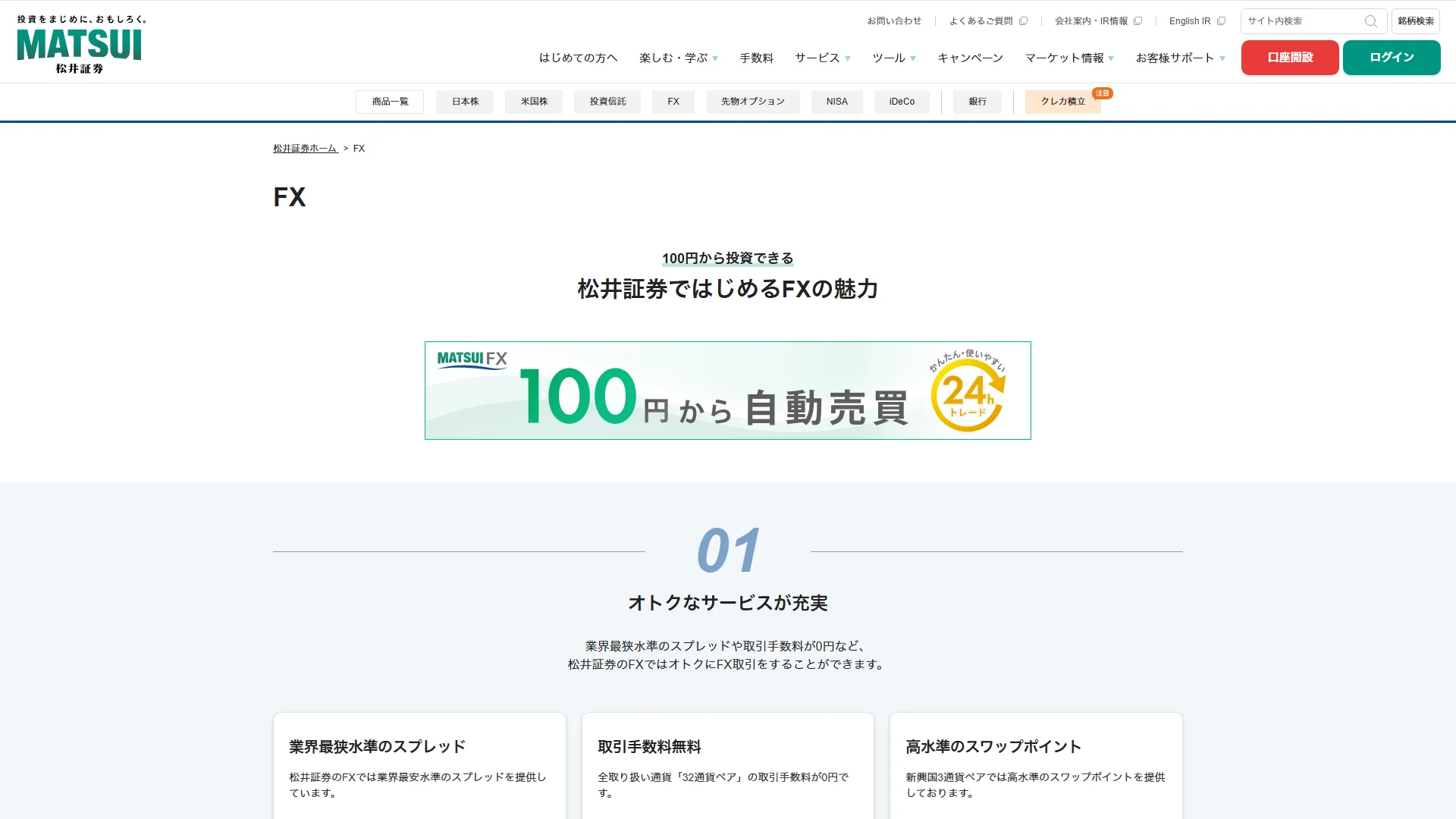Expand the マーケット情報 dropdown

pos(1069,58)
